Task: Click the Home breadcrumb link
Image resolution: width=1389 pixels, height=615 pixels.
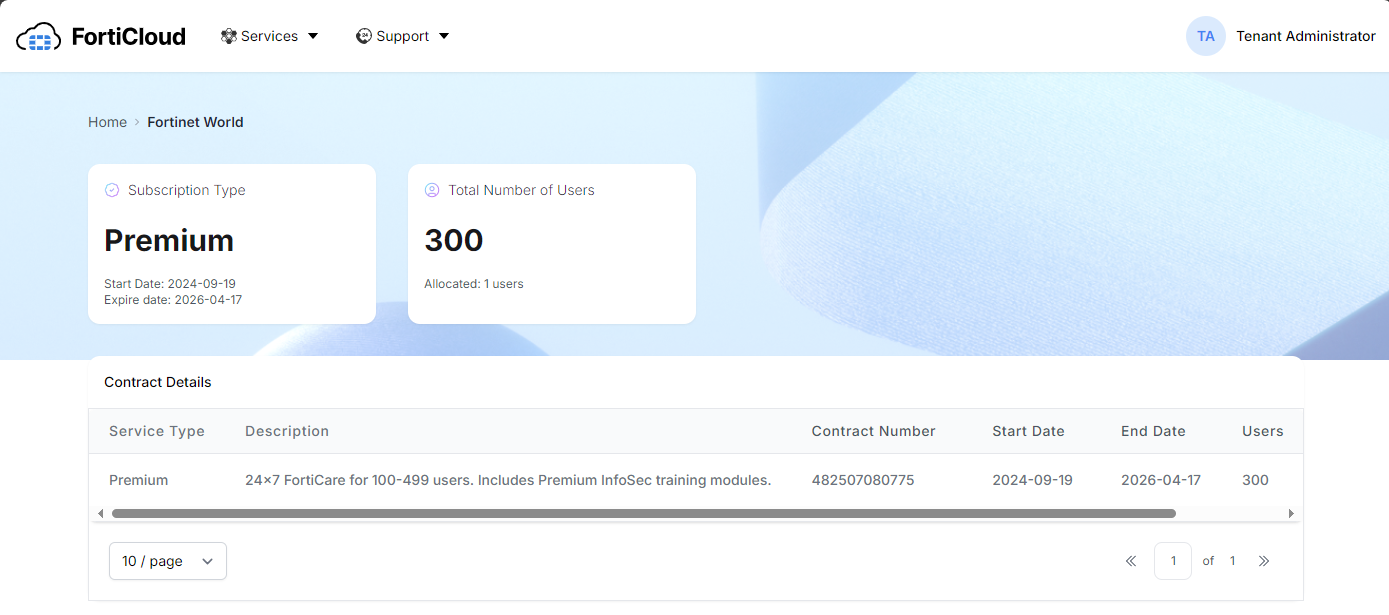Action: pyautogui.click(x=107, y=122)
